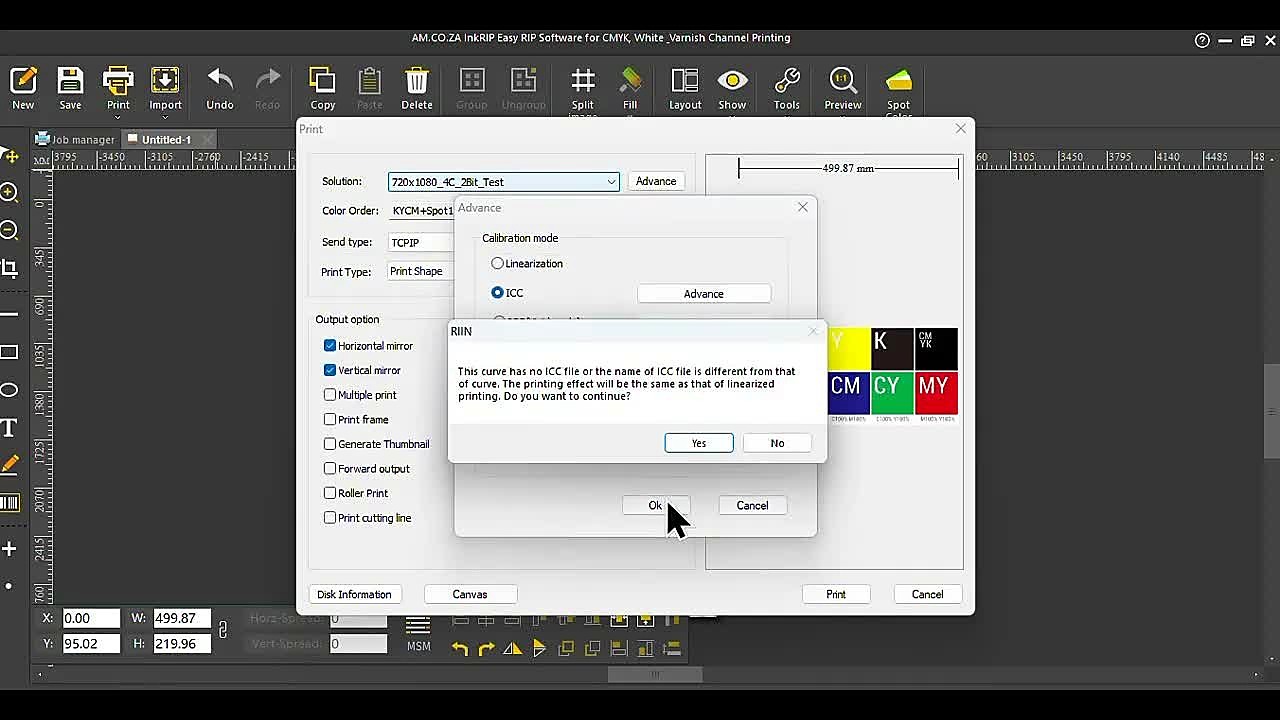Click the W width input field
This screenshot has width=1280, height=720.
coord(181,618)
